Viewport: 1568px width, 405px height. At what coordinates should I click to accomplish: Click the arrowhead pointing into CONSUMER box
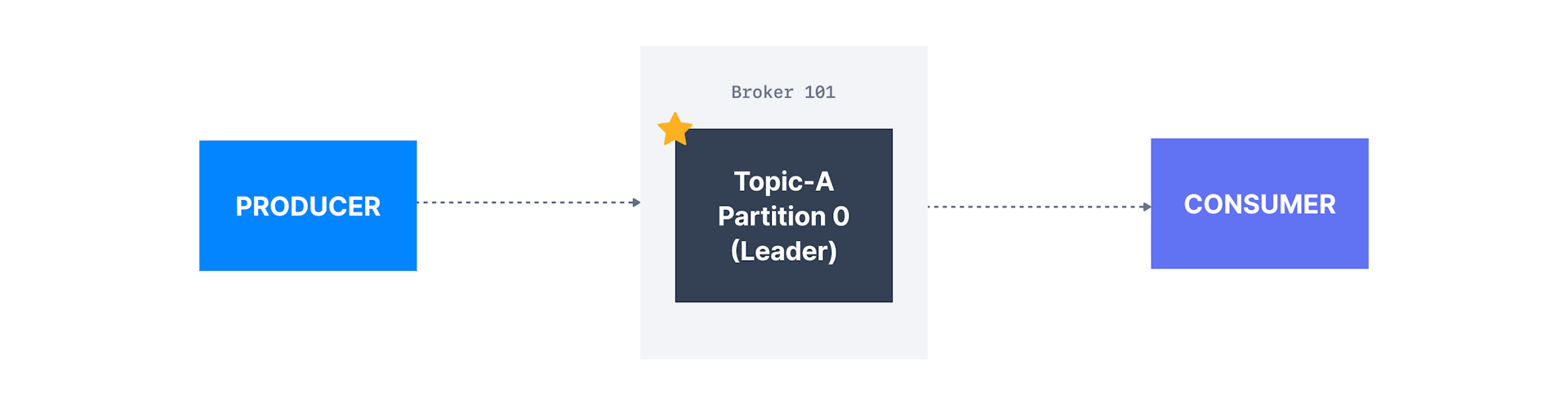pyautogui.click(x=1147, y=207)
